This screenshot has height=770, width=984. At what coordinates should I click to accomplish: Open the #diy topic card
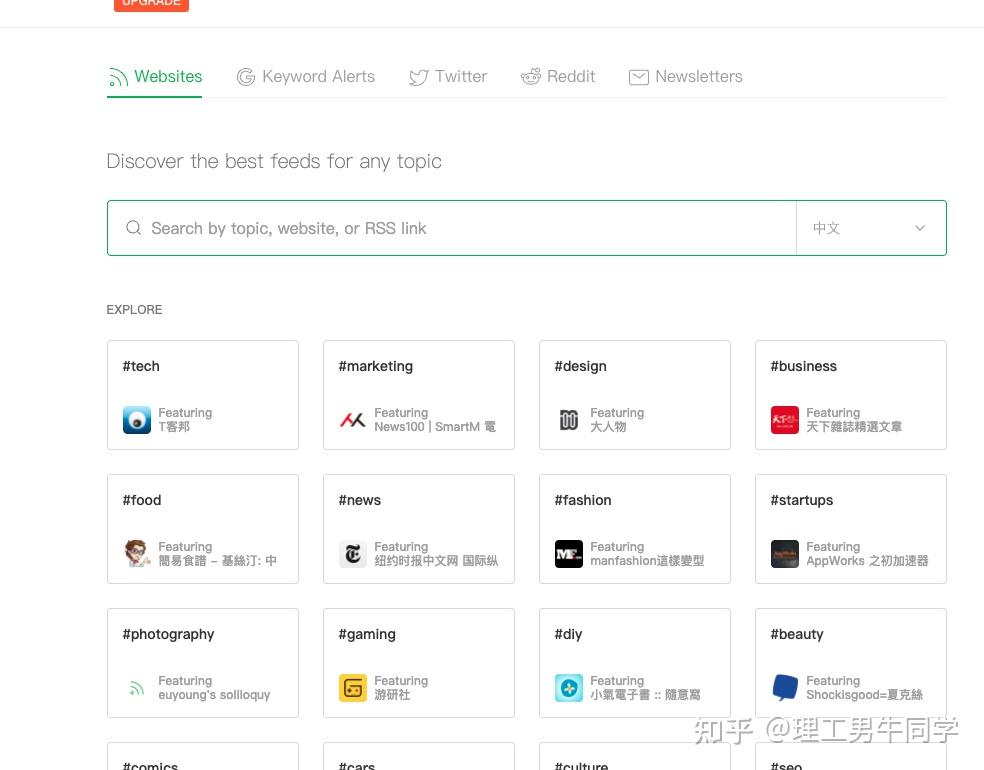[634, 663]
